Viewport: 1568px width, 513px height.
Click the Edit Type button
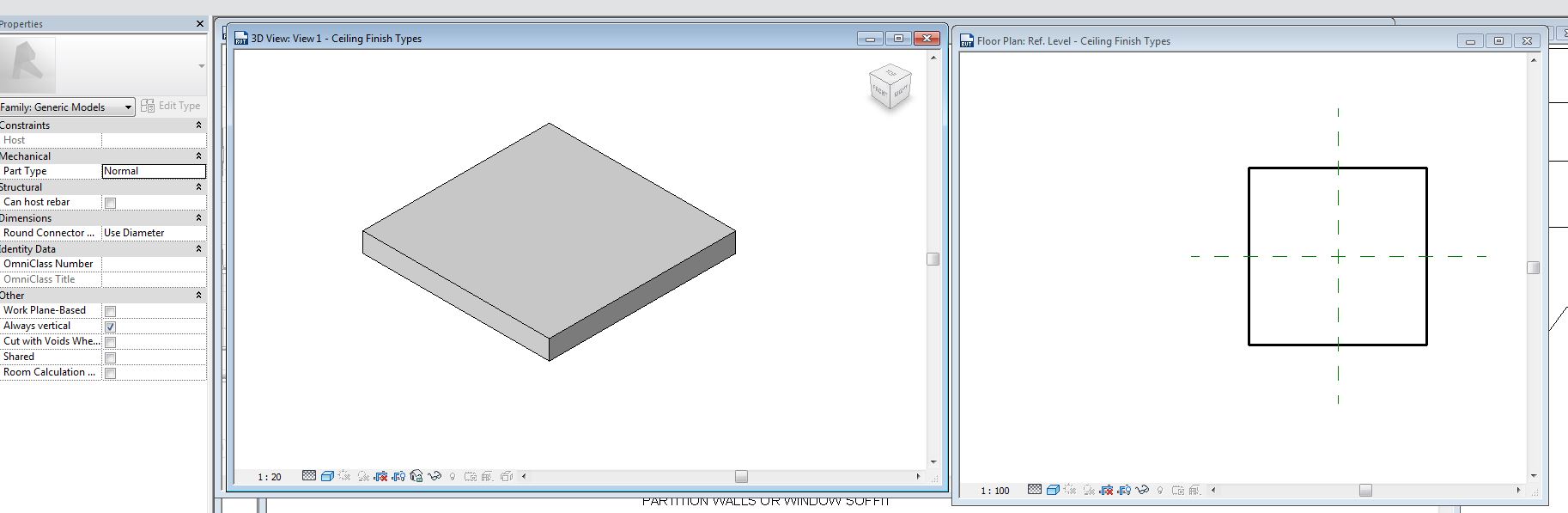tap(171, 106)
